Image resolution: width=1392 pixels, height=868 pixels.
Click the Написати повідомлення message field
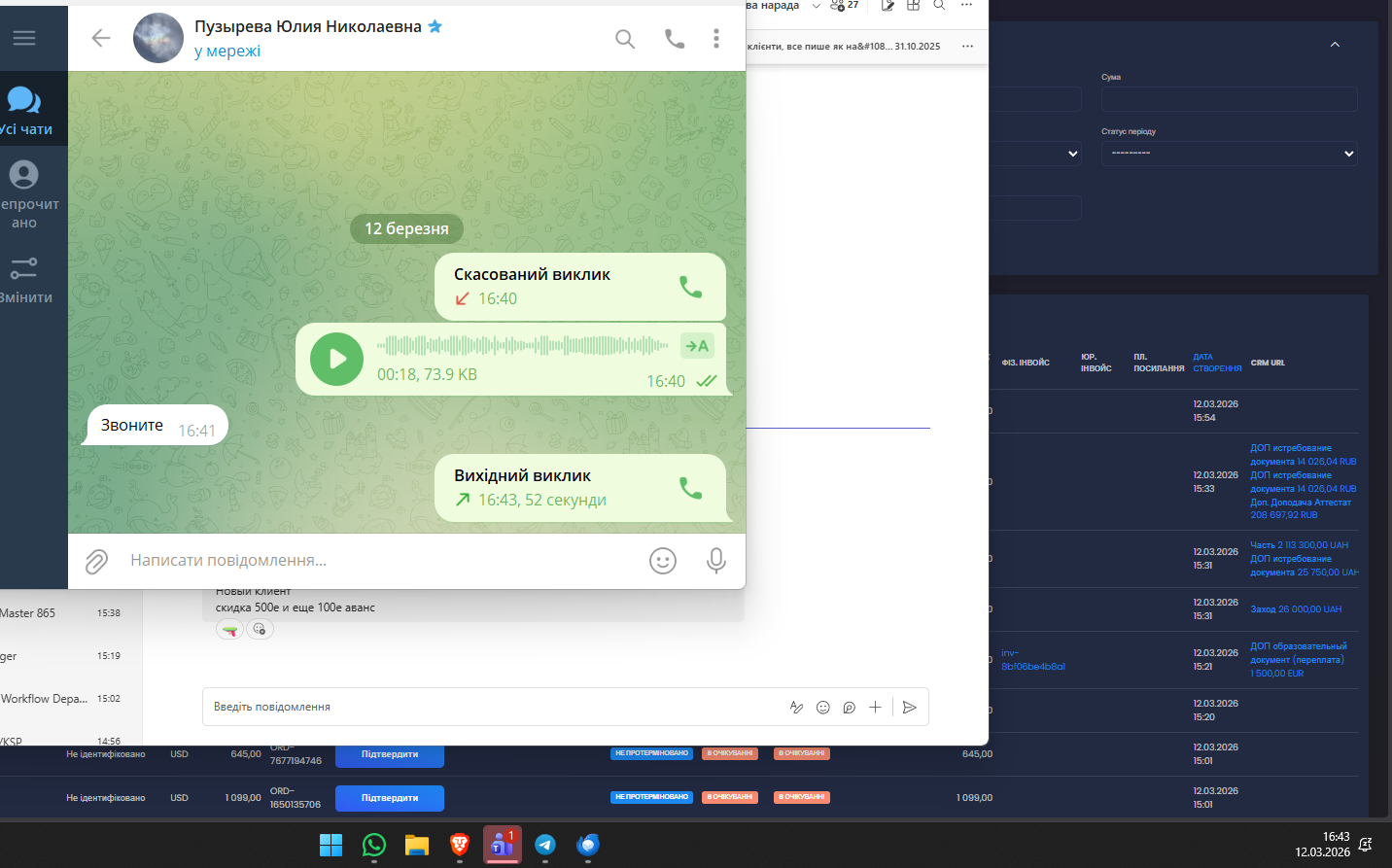point(379,561)
